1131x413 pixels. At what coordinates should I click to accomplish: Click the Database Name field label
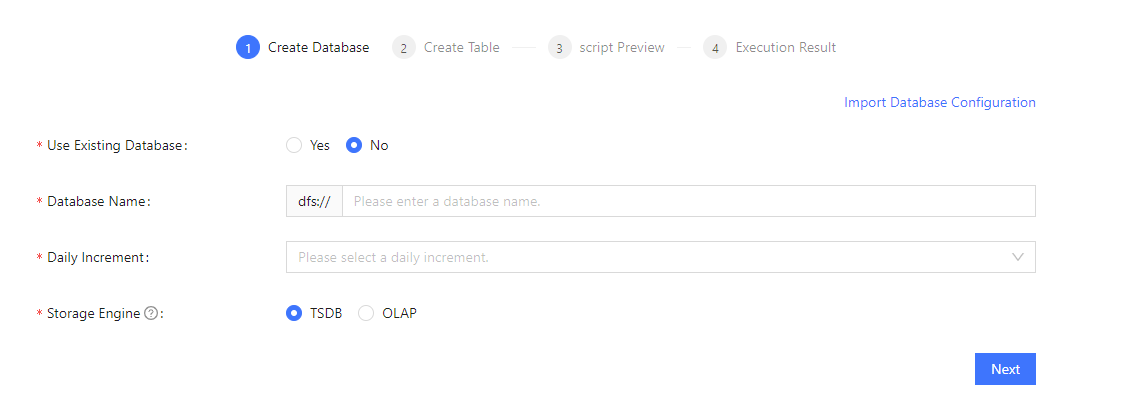point(98,201)
